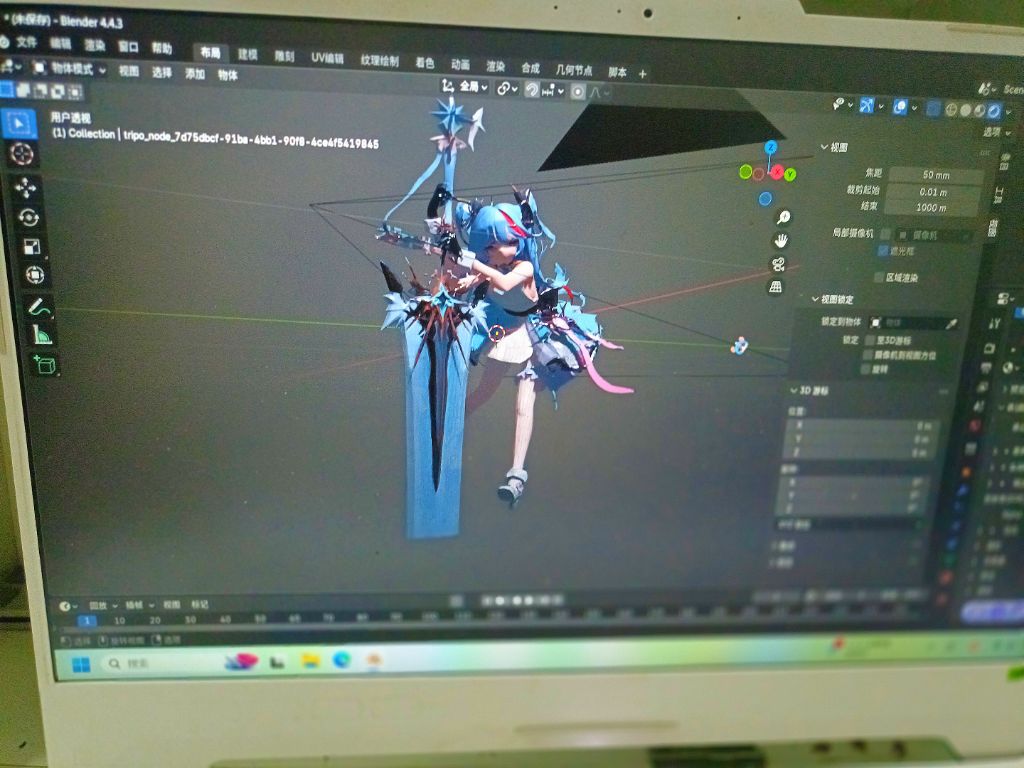Click the Blender logo menu icon
Viewport: 1024px width, 768px height.
pos(3,42)
